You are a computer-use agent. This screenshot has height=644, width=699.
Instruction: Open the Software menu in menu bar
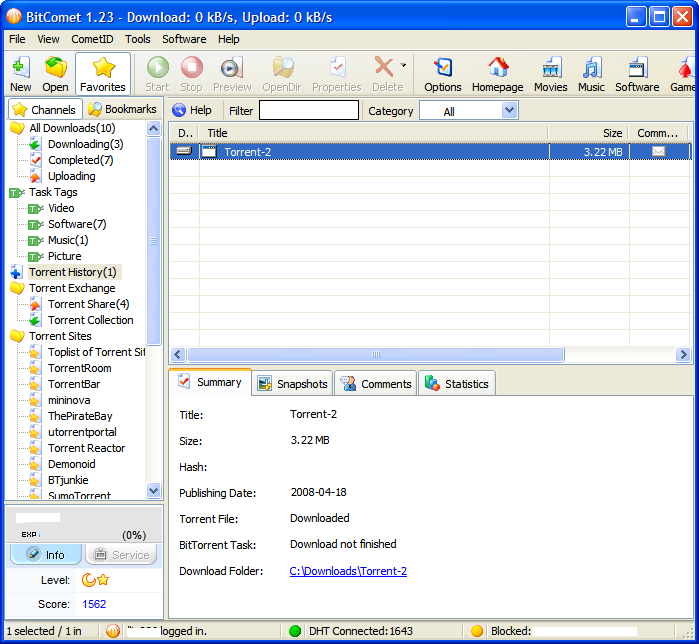tap(184, 39)
